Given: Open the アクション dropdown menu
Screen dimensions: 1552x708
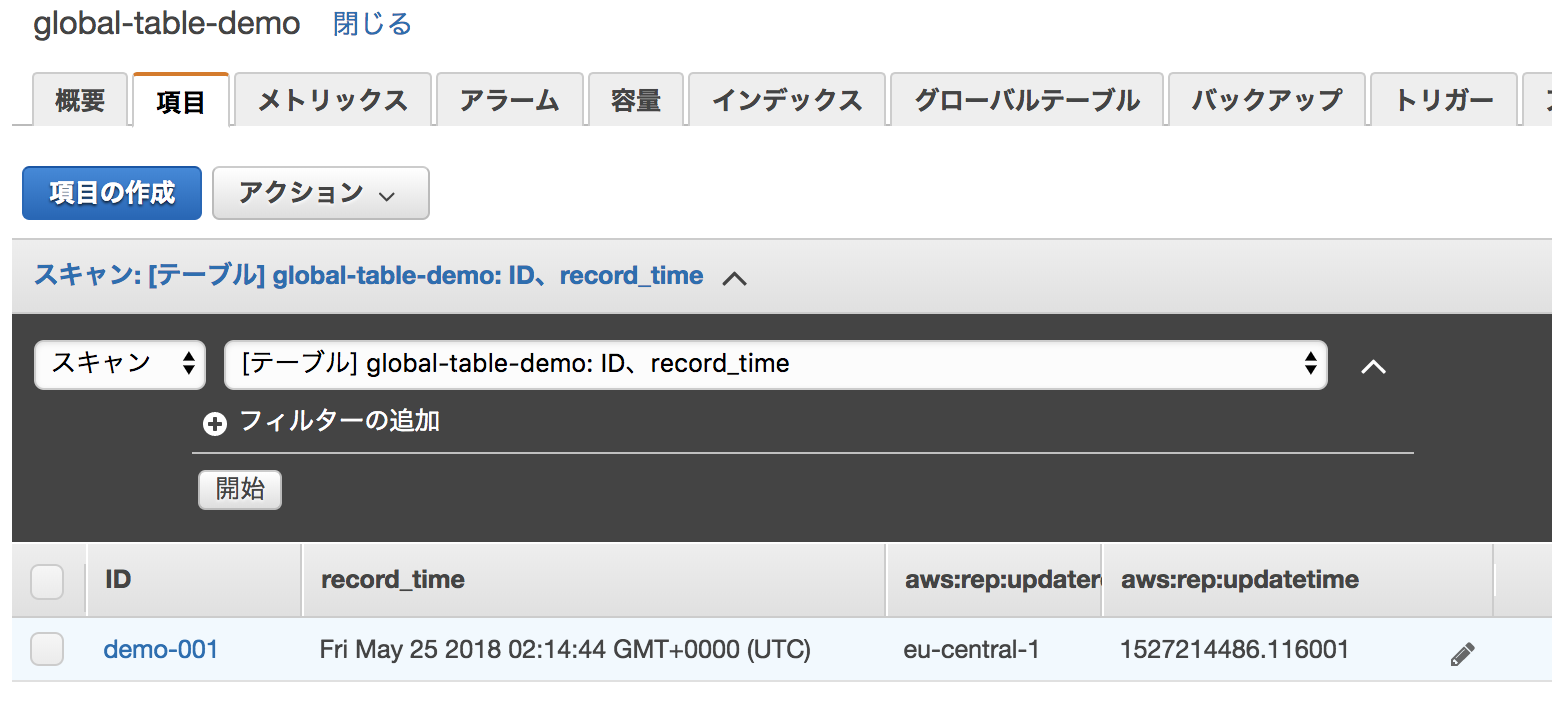Looking at the screenshot, I should coord(321,193).
